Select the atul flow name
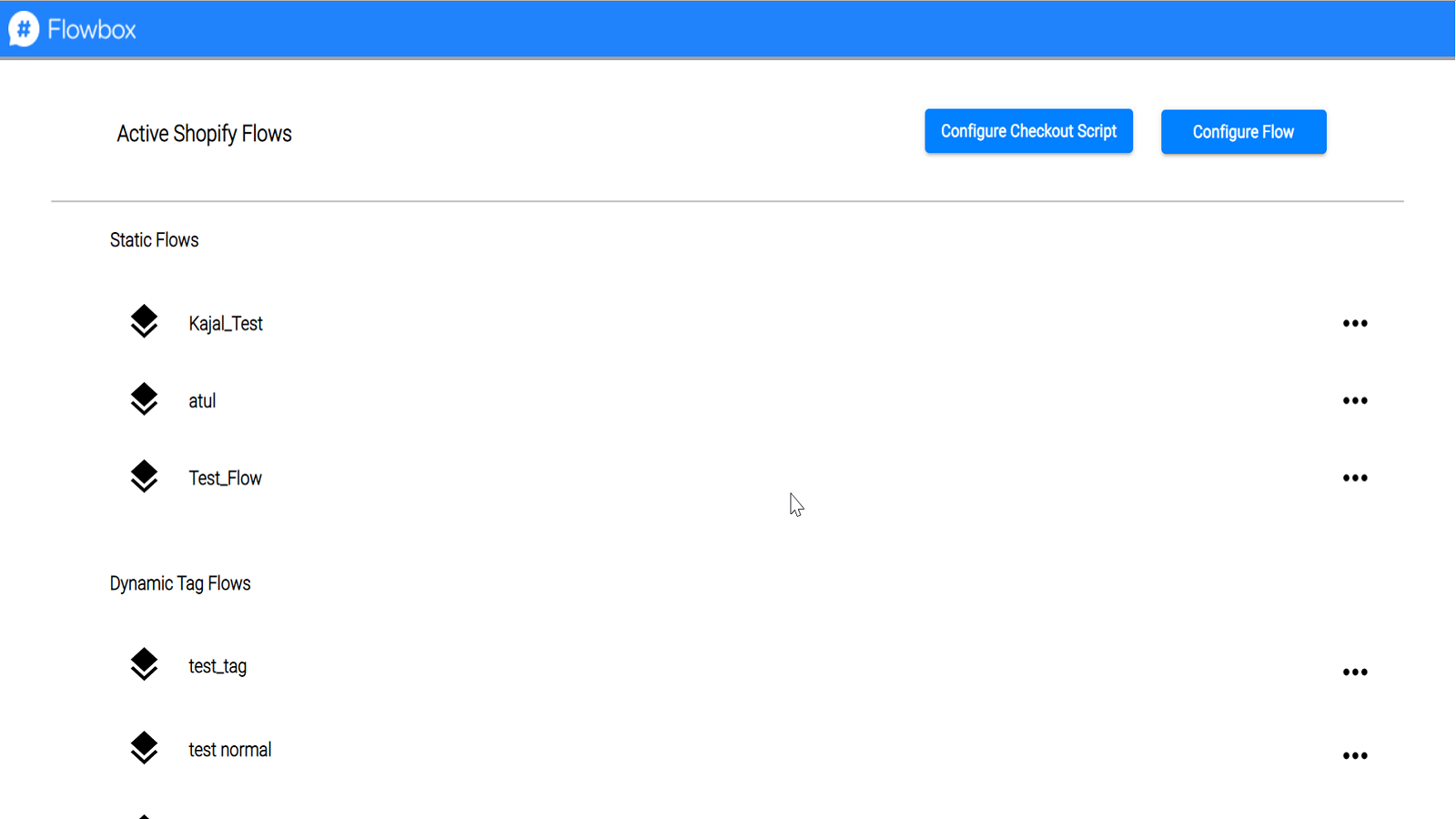The width and height of the screenshot is (1456, 819). tap(202, 401)
